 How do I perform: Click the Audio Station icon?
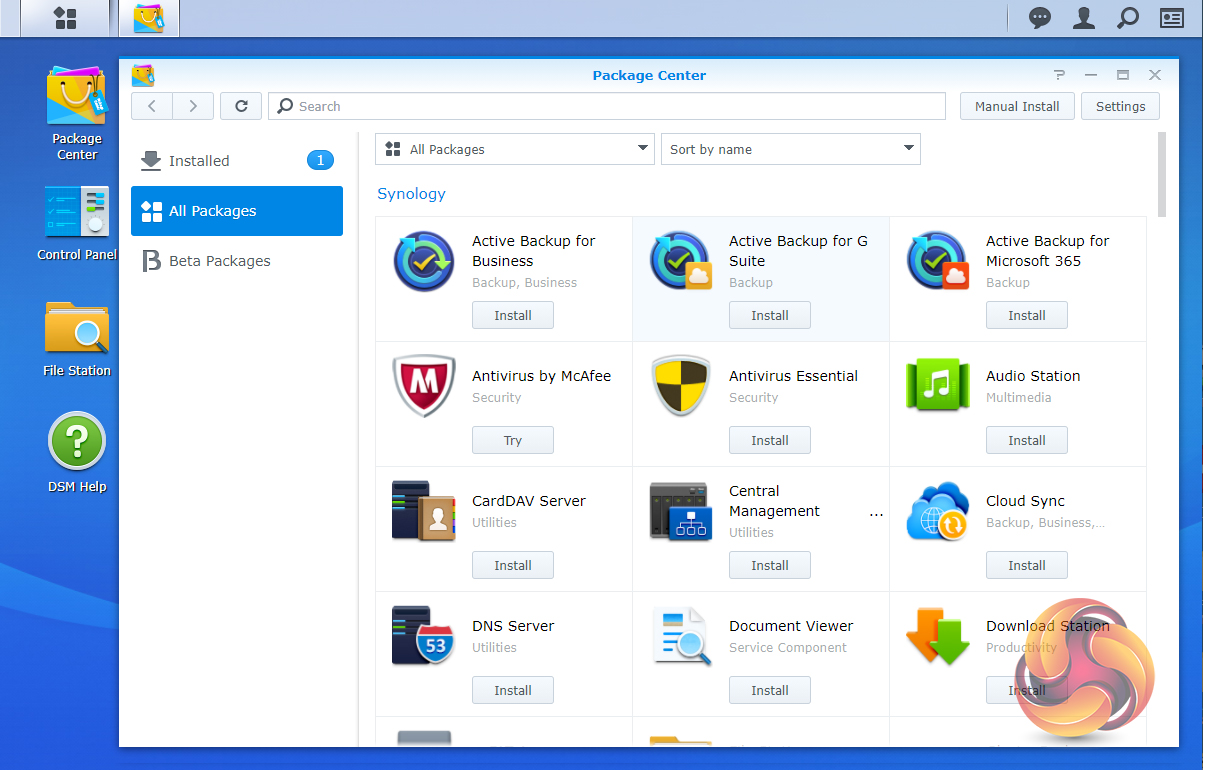938,386
